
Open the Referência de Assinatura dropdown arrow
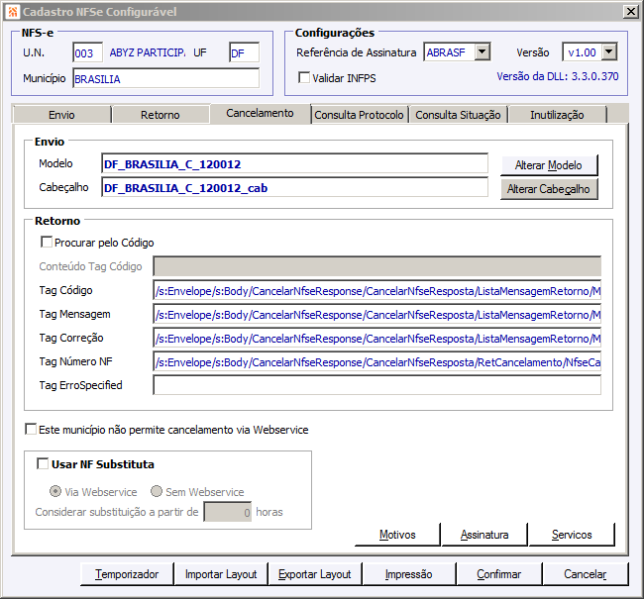(x=482, y=52)
